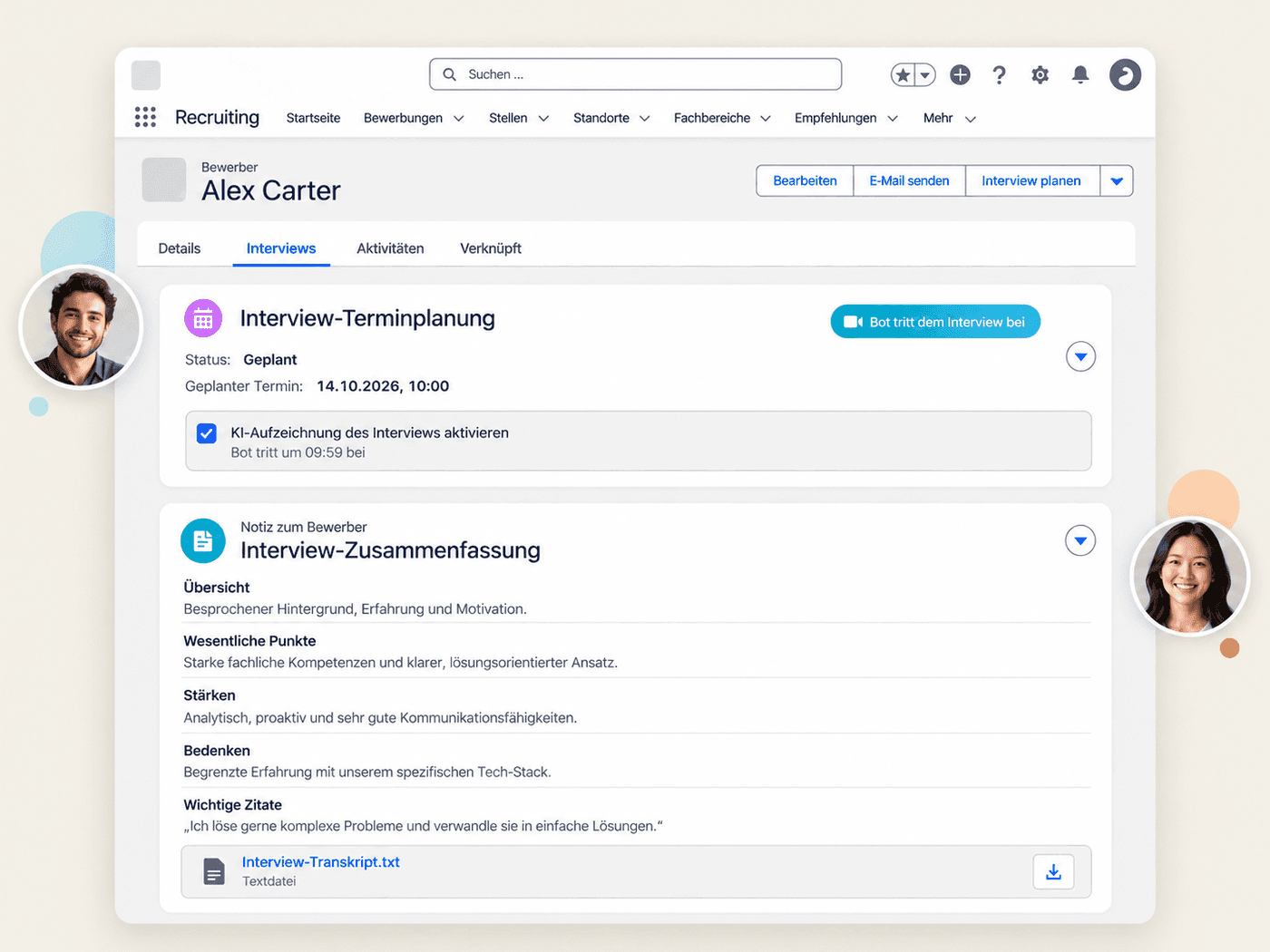The image size is (1270, 952).
Task: Click the Textdatei file type label
Action: 269,881
